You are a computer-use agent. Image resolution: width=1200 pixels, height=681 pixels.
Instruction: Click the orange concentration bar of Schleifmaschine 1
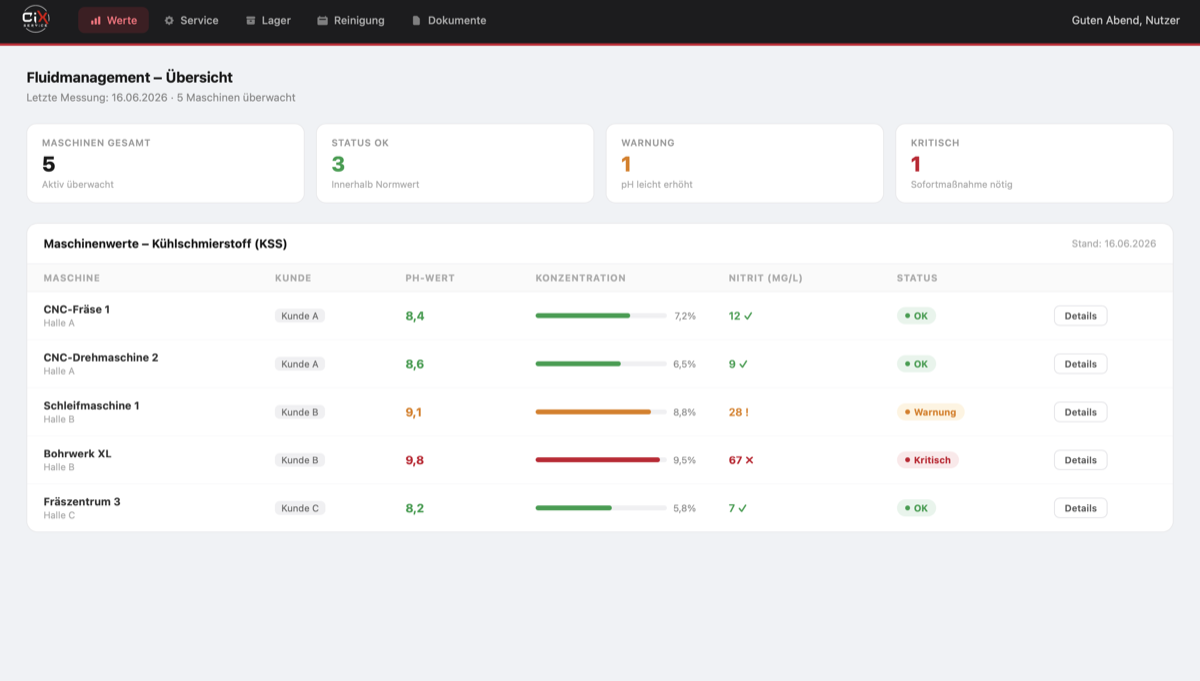pos(593,412)
